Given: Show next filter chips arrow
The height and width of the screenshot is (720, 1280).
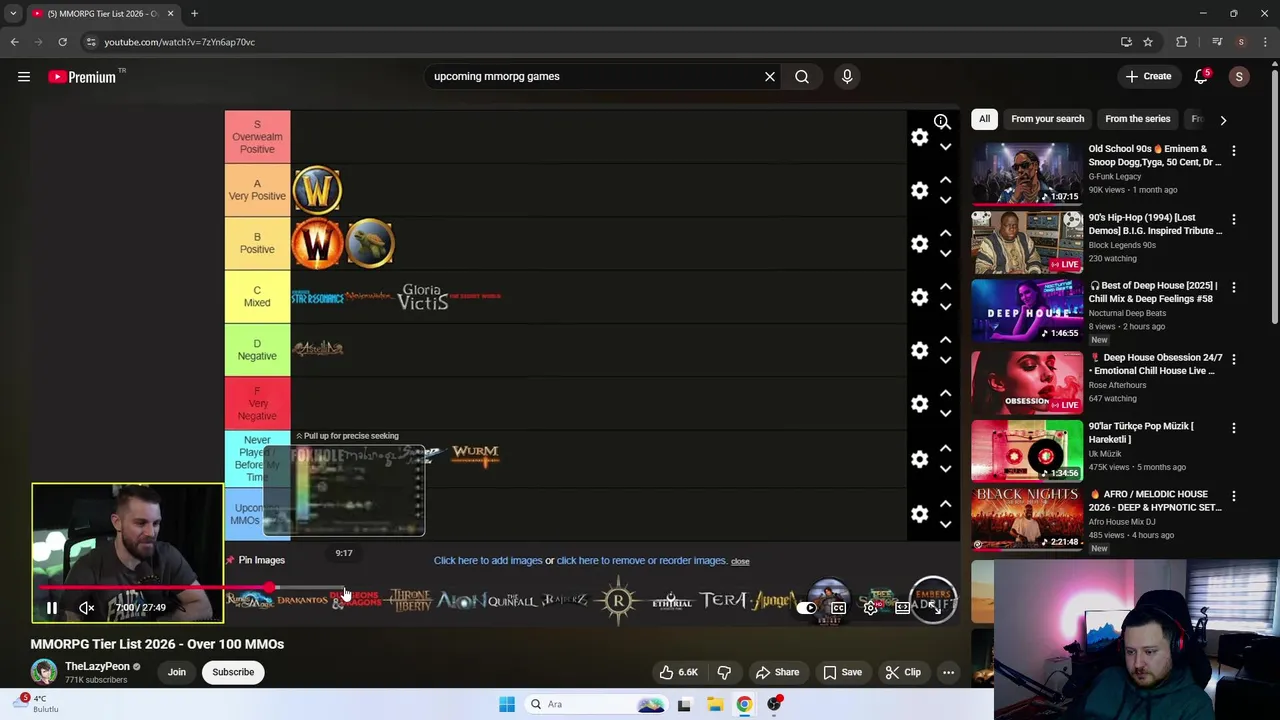Looking at the screenshot, I should tap(1223, 120).
